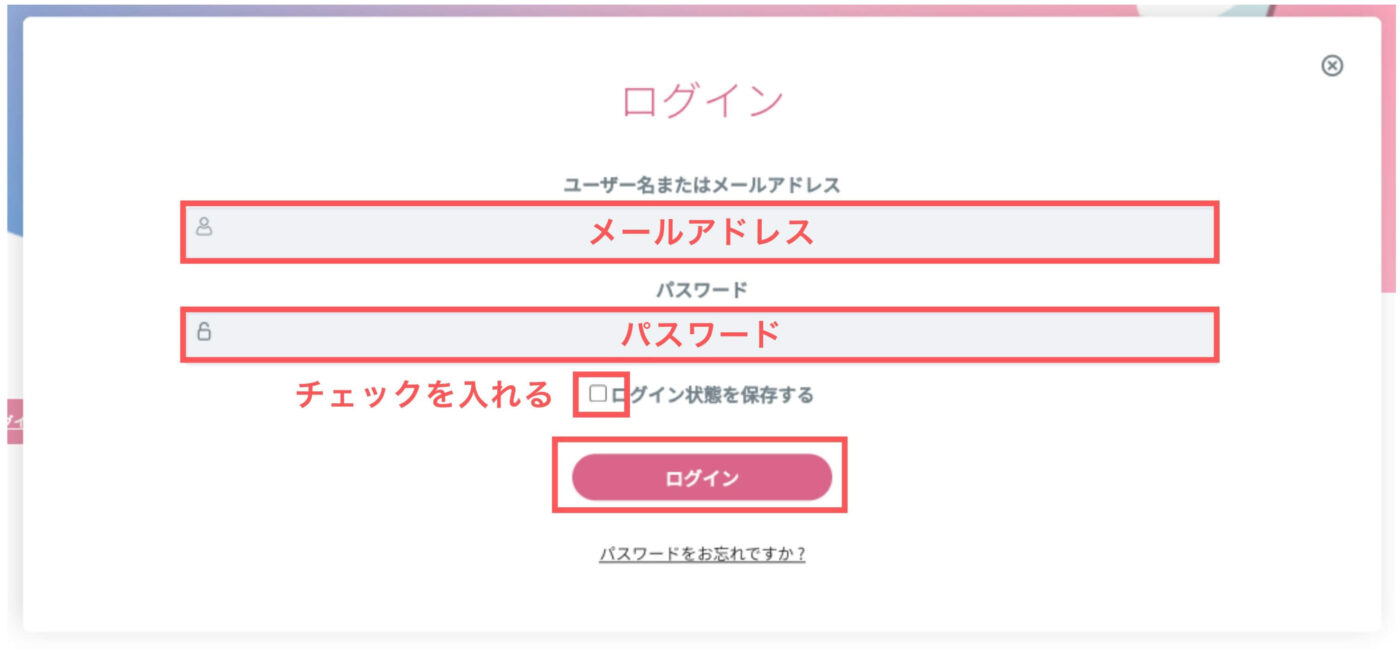Close the login dialog with the X icon
This screenshot has width=1400, height=654.
pos(1332,65)
